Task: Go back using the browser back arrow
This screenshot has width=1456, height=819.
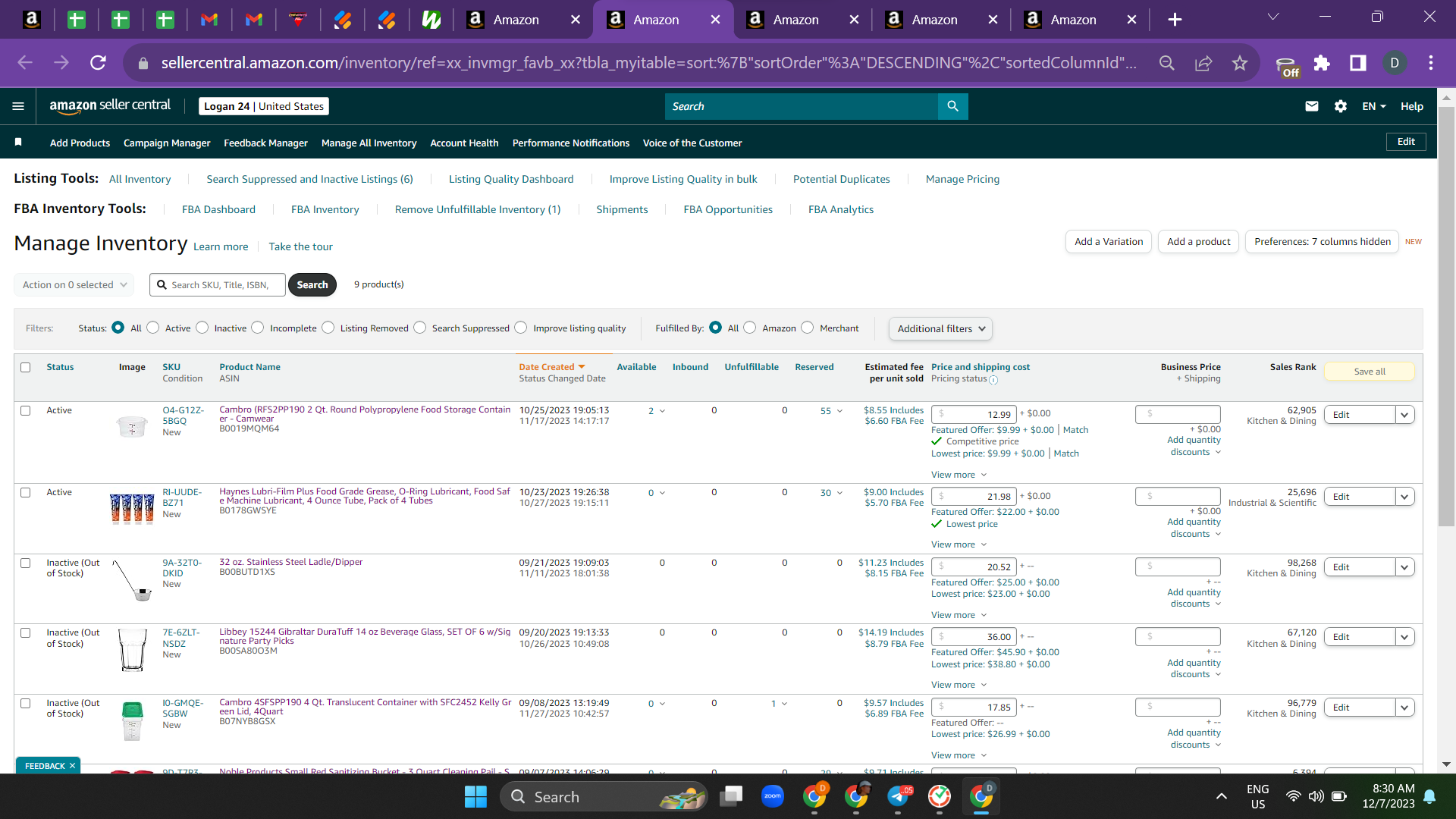Action: [x=25, y=63]
